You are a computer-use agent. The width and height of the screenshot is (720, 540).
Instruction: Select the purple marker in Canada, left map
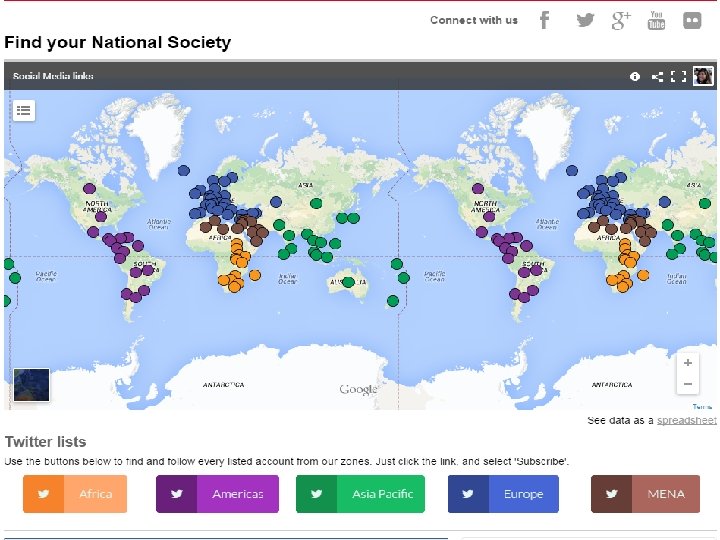click(89, 188)
